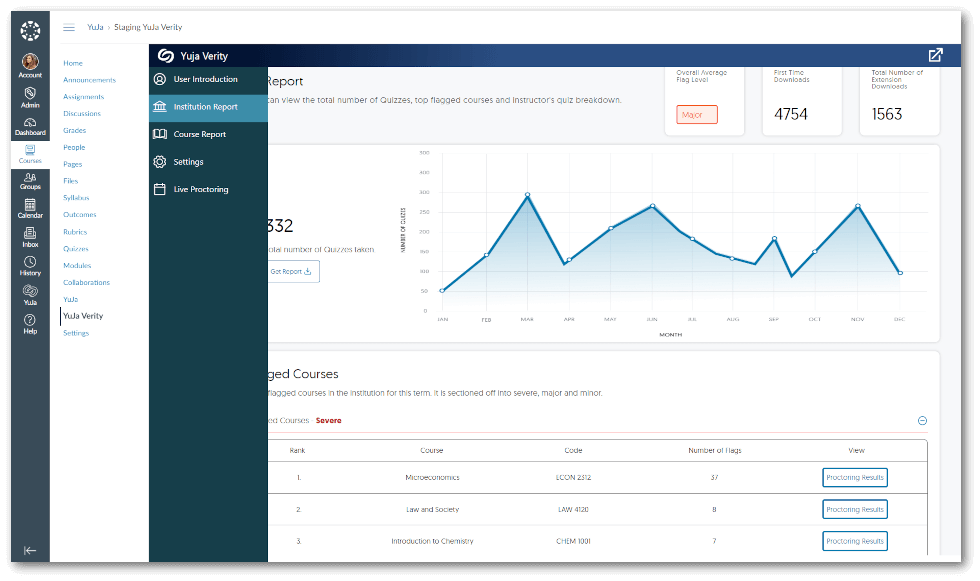This screenshot has height=581, width=980.
Task: Open the Calendar icon in global navigation
Action: (30, 206)
